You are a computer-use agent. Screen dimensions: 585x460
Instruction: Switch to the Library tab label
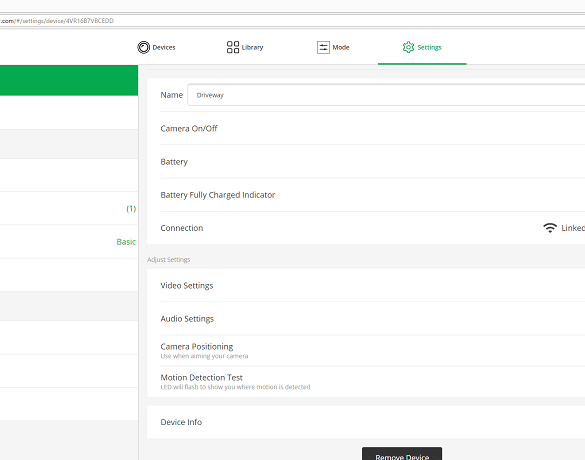pyautogui.click(x=253, y=47)
